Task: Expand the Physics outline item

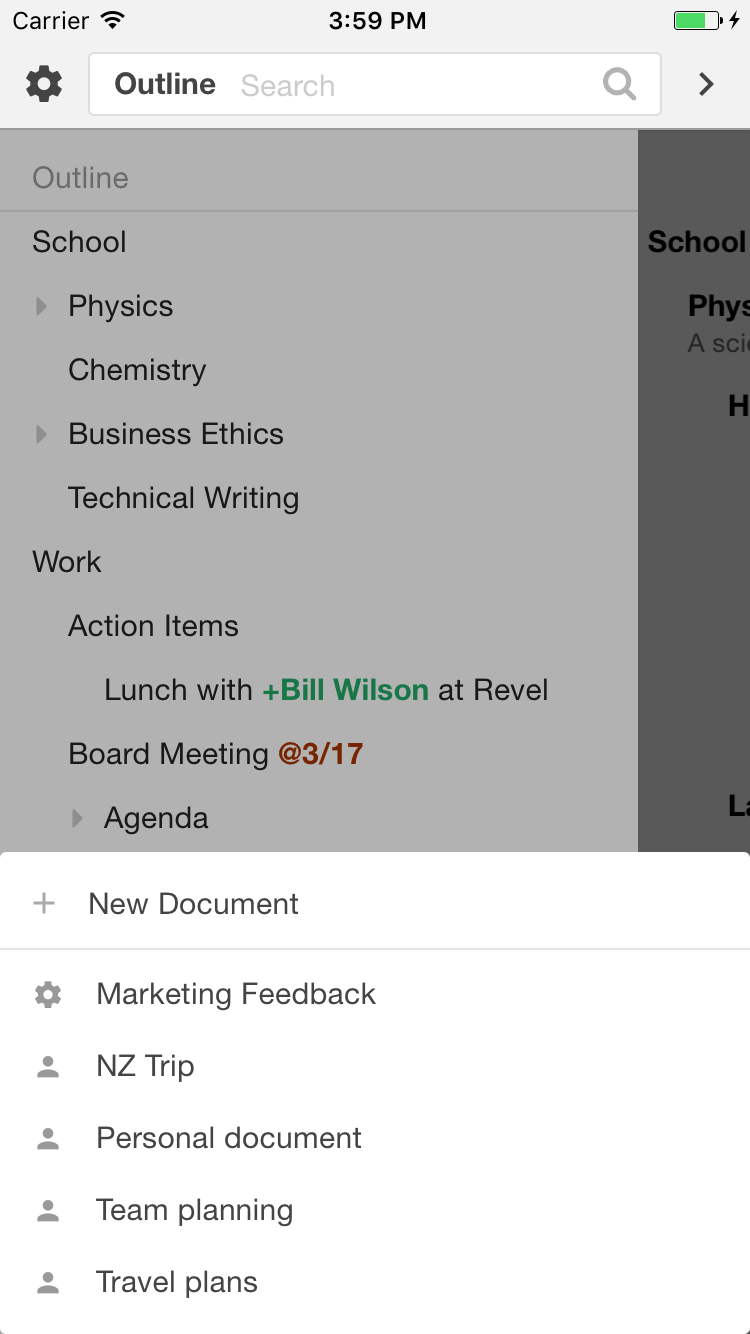Action: [42, 306]
